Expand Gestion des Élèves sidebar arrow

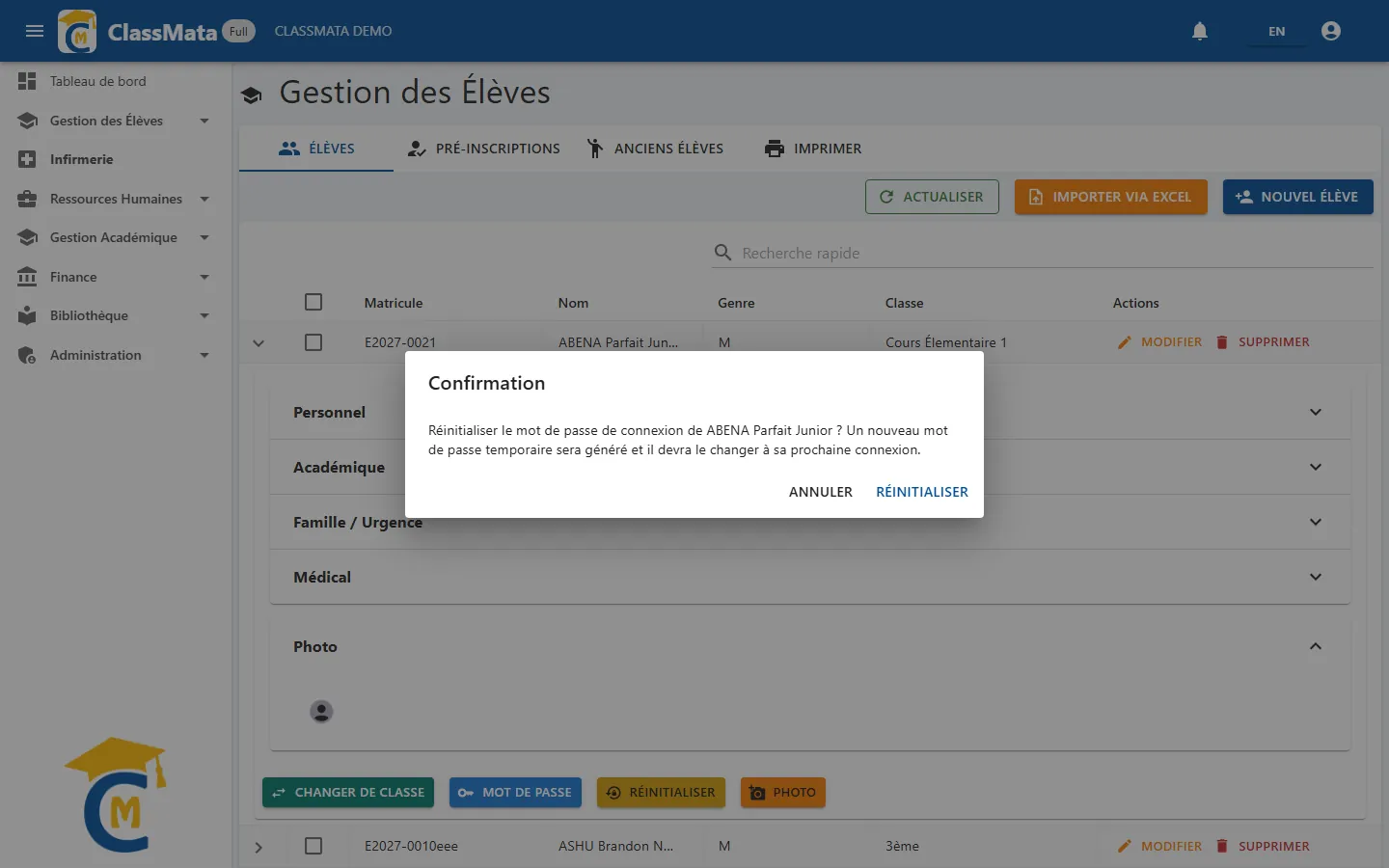[204, 121]
